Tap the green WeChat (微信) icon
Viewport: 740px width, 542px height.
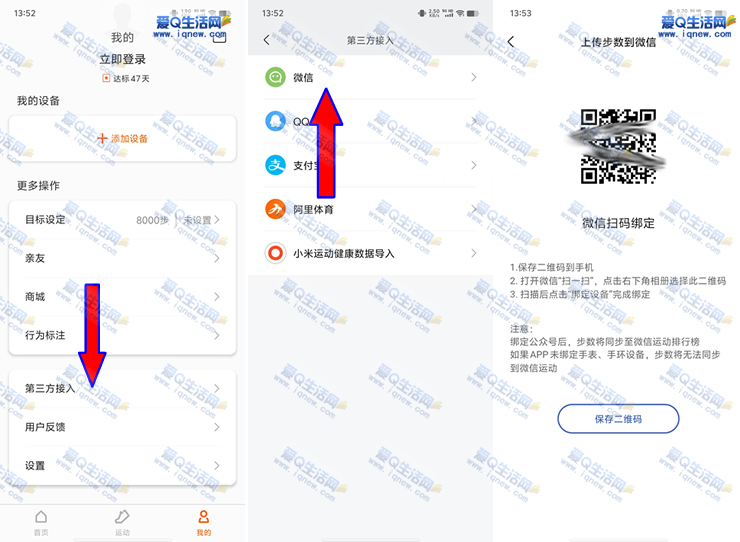275,77
